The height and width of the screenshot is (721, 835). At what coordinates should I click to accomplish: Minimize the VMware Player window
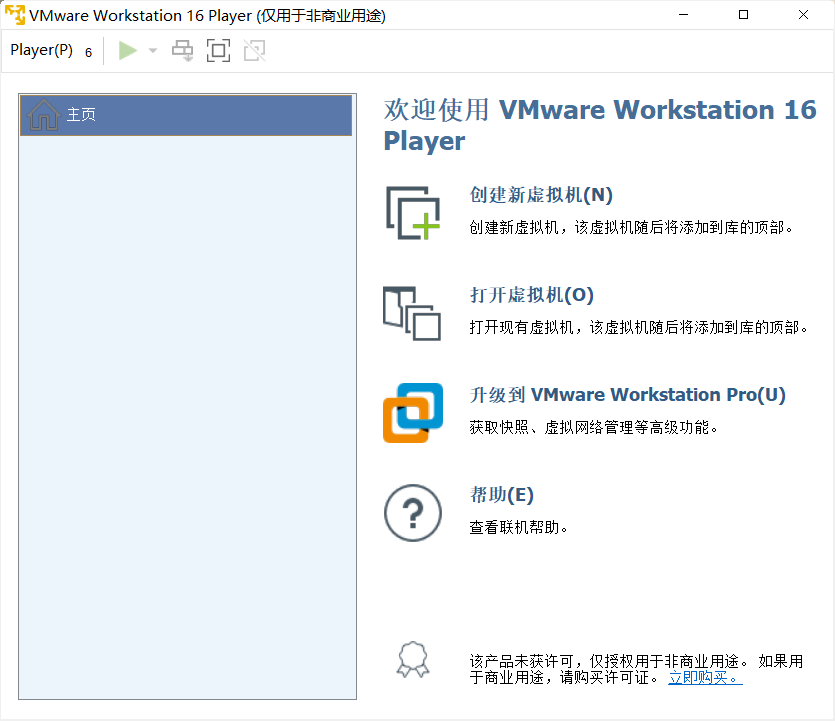click(684, 15)
